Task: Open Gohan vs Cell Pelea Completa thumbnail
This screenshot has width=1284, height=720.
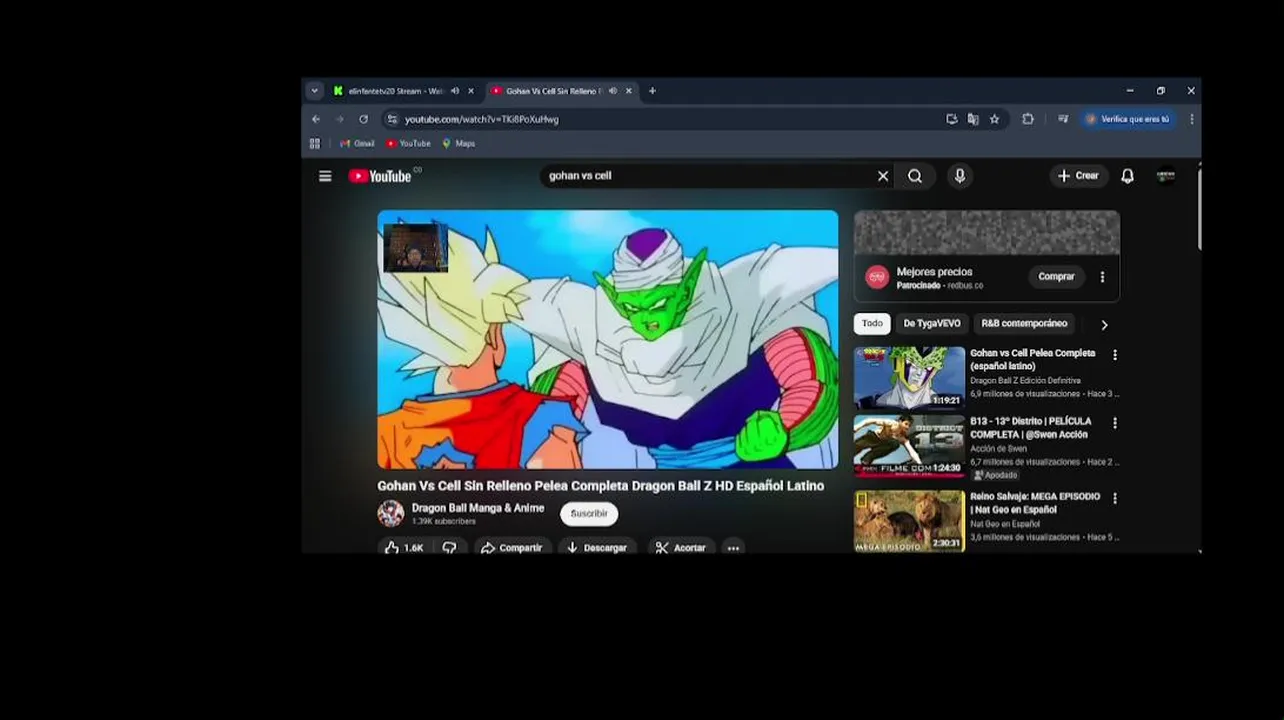Action: click(909, 377)
